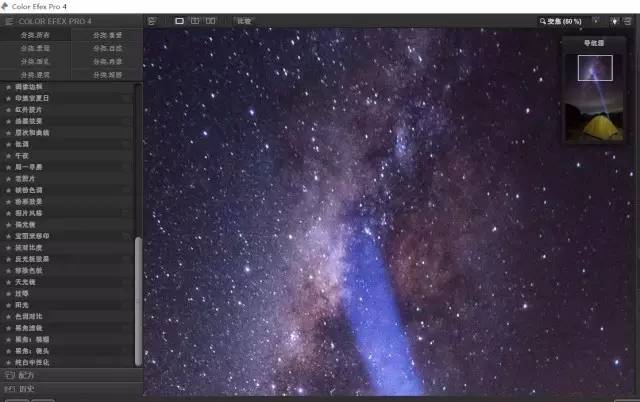Toggle the star beside 移除色板

click(x=8, y=271)
